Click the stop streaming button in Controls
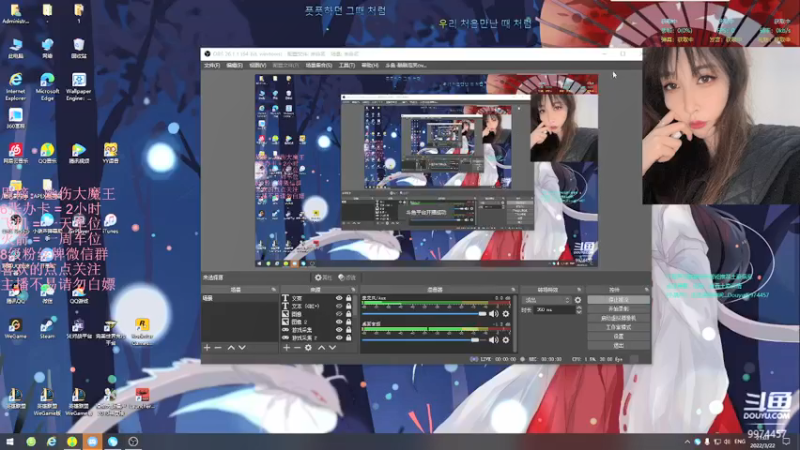 618,300
